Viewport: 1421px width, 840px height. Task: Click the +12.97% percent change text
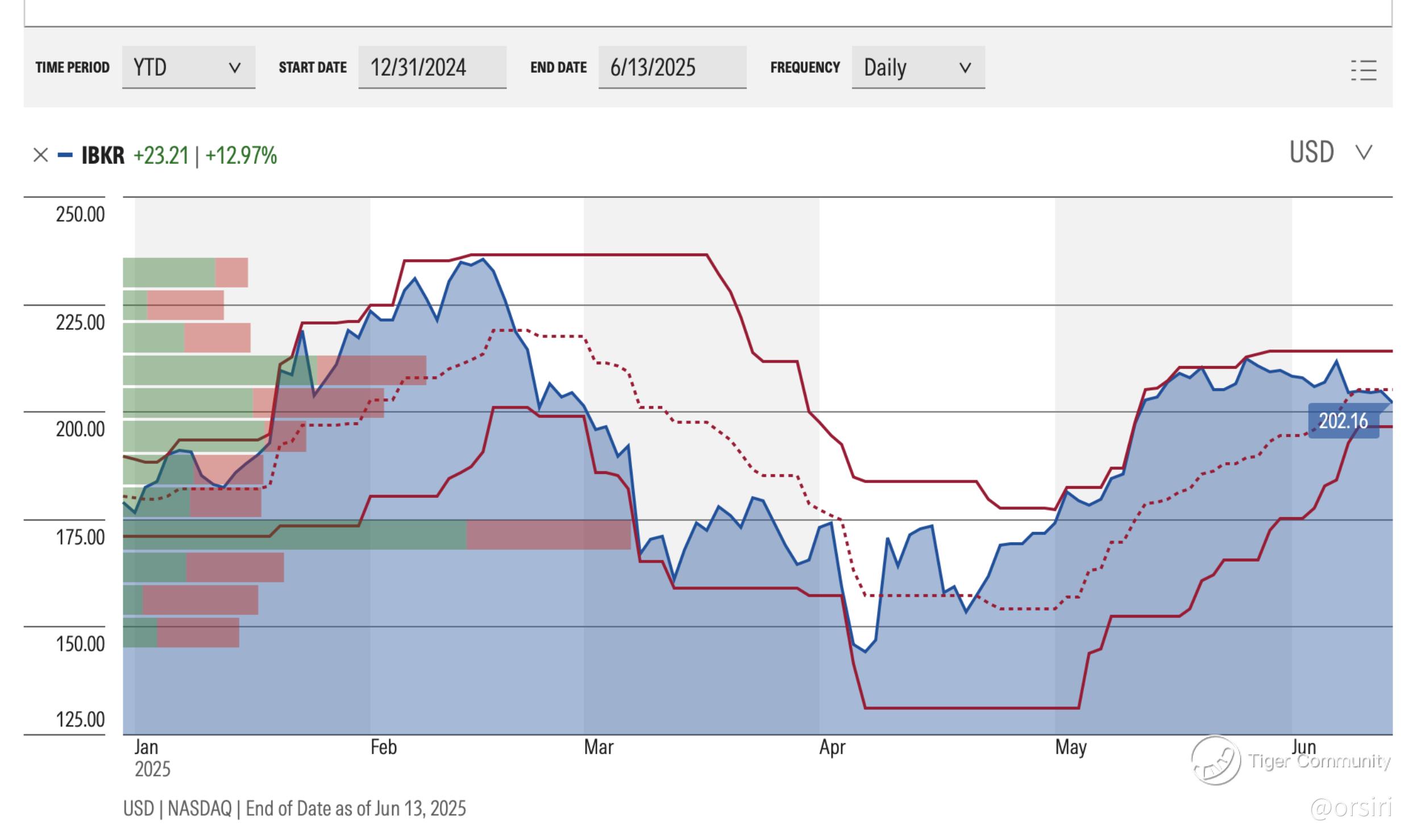point(241,155)
